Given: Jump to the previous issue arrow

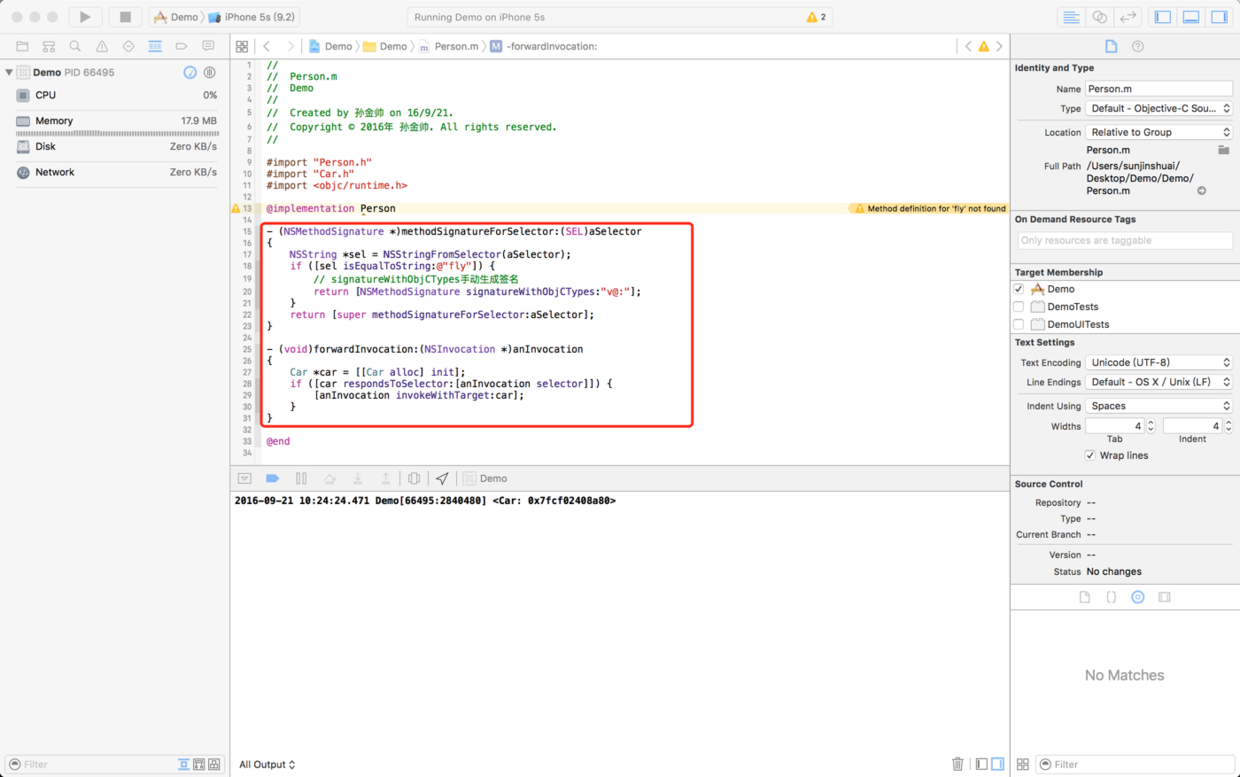Looking at the screenshot, I should 968,46.
